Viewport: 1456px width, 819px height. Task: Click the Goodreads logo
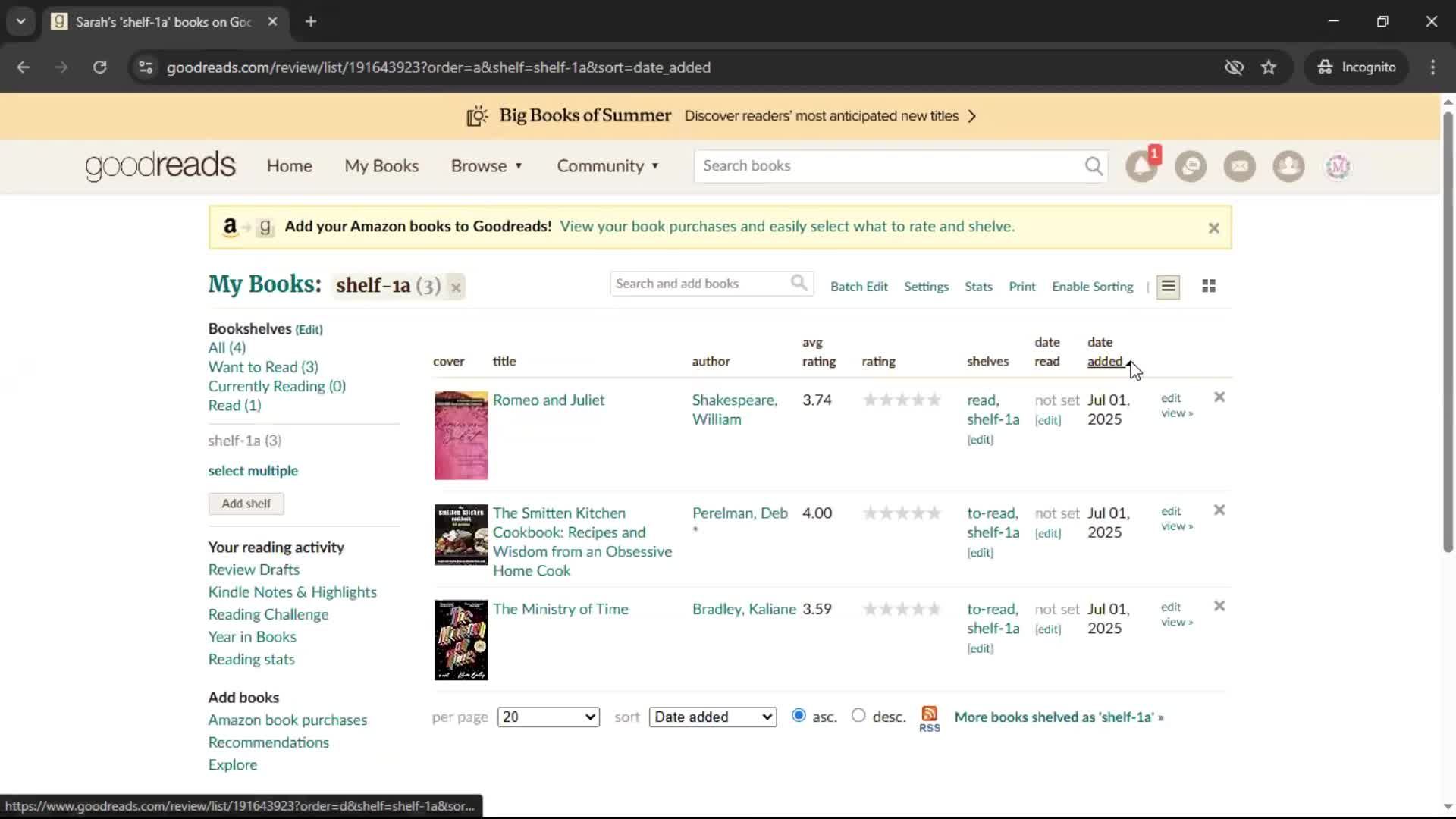160,166
